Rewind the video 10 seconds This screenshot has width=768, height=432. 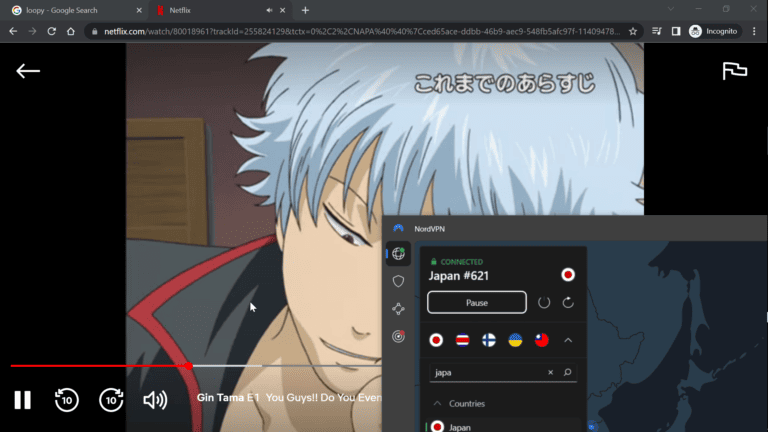[66, 400]
